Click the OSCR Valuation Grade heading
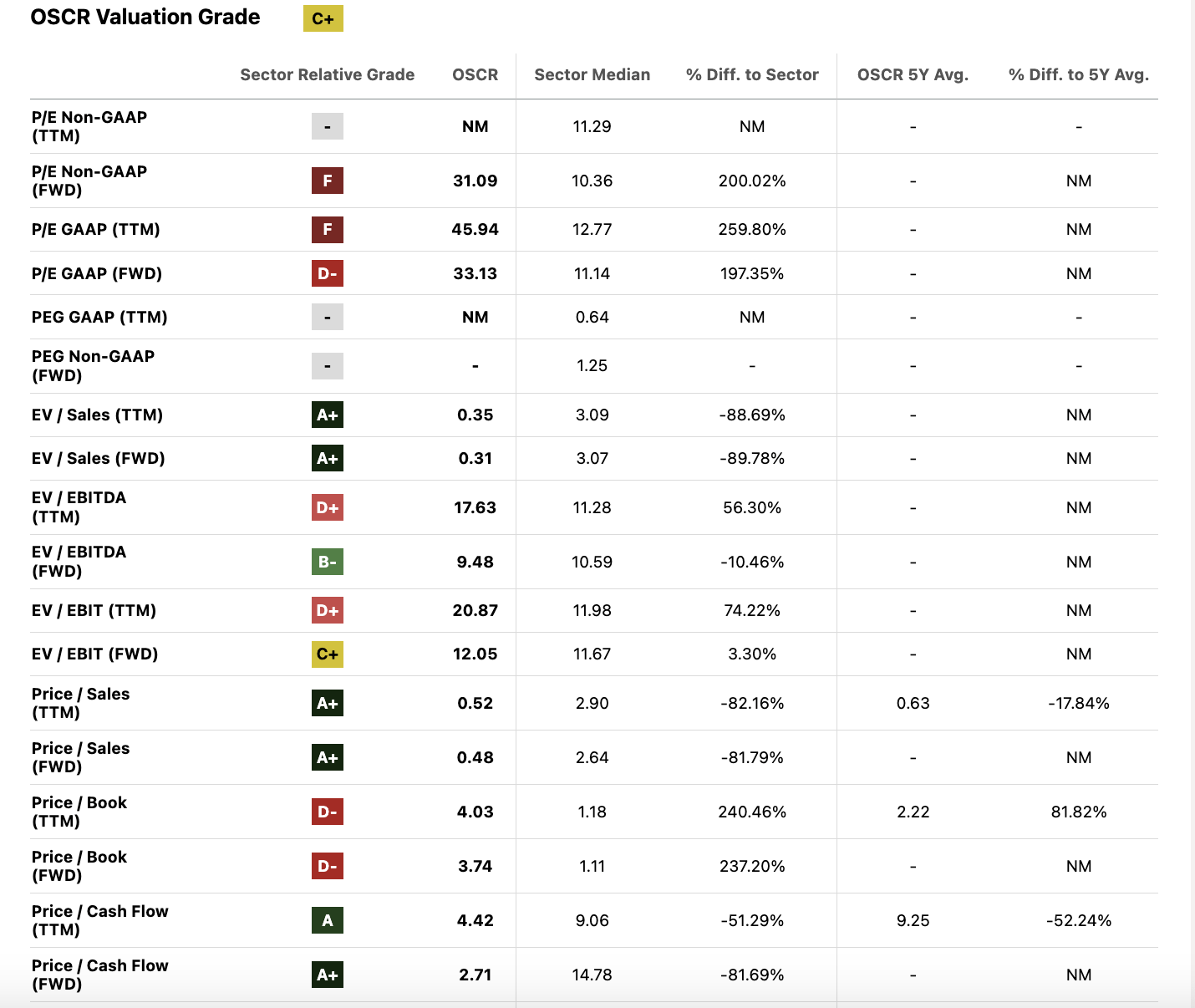The width and height of the screenshot is (1195, 1008). point(145,18)
